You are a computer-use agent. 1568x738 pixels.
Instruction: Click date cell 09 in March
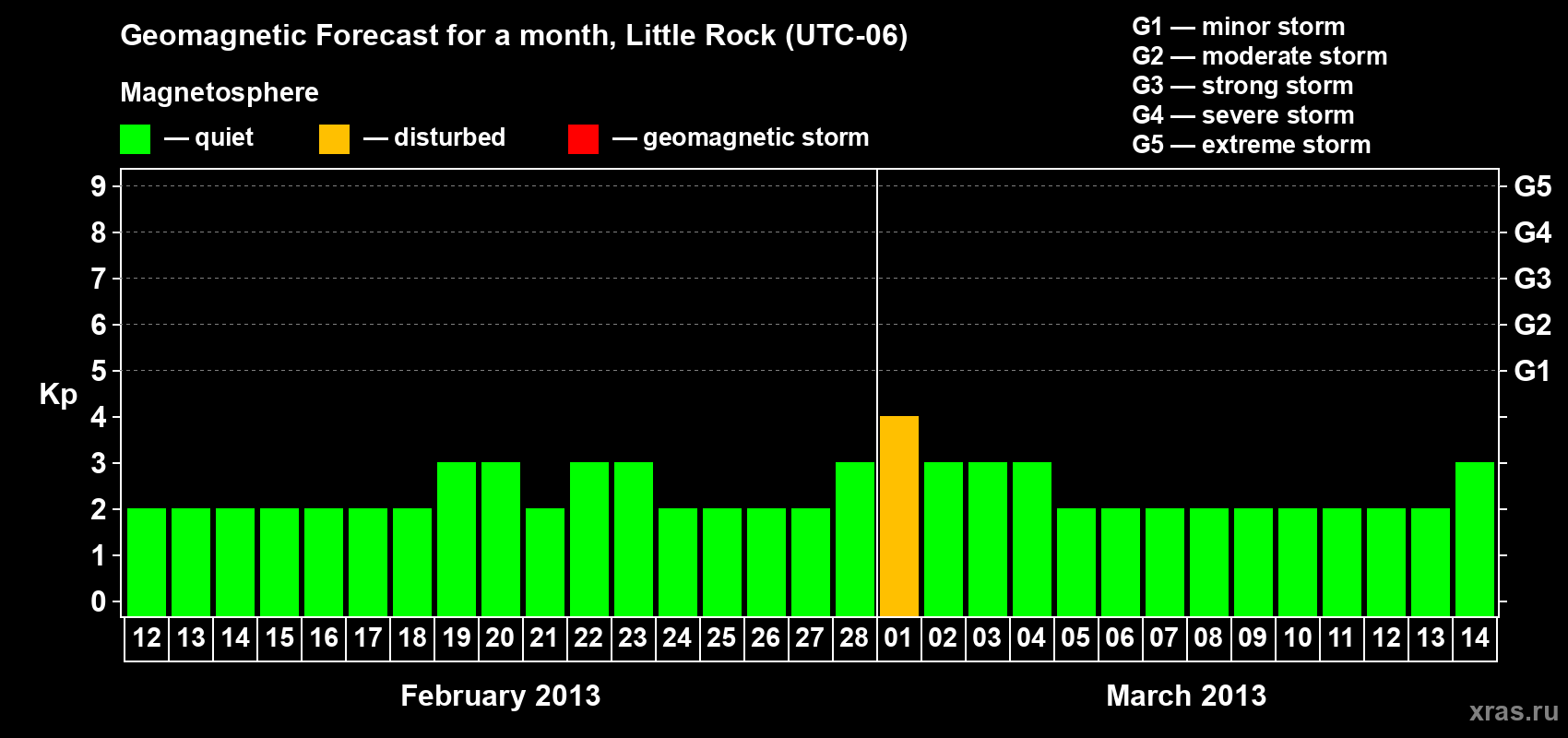[x=1253, y=638]
